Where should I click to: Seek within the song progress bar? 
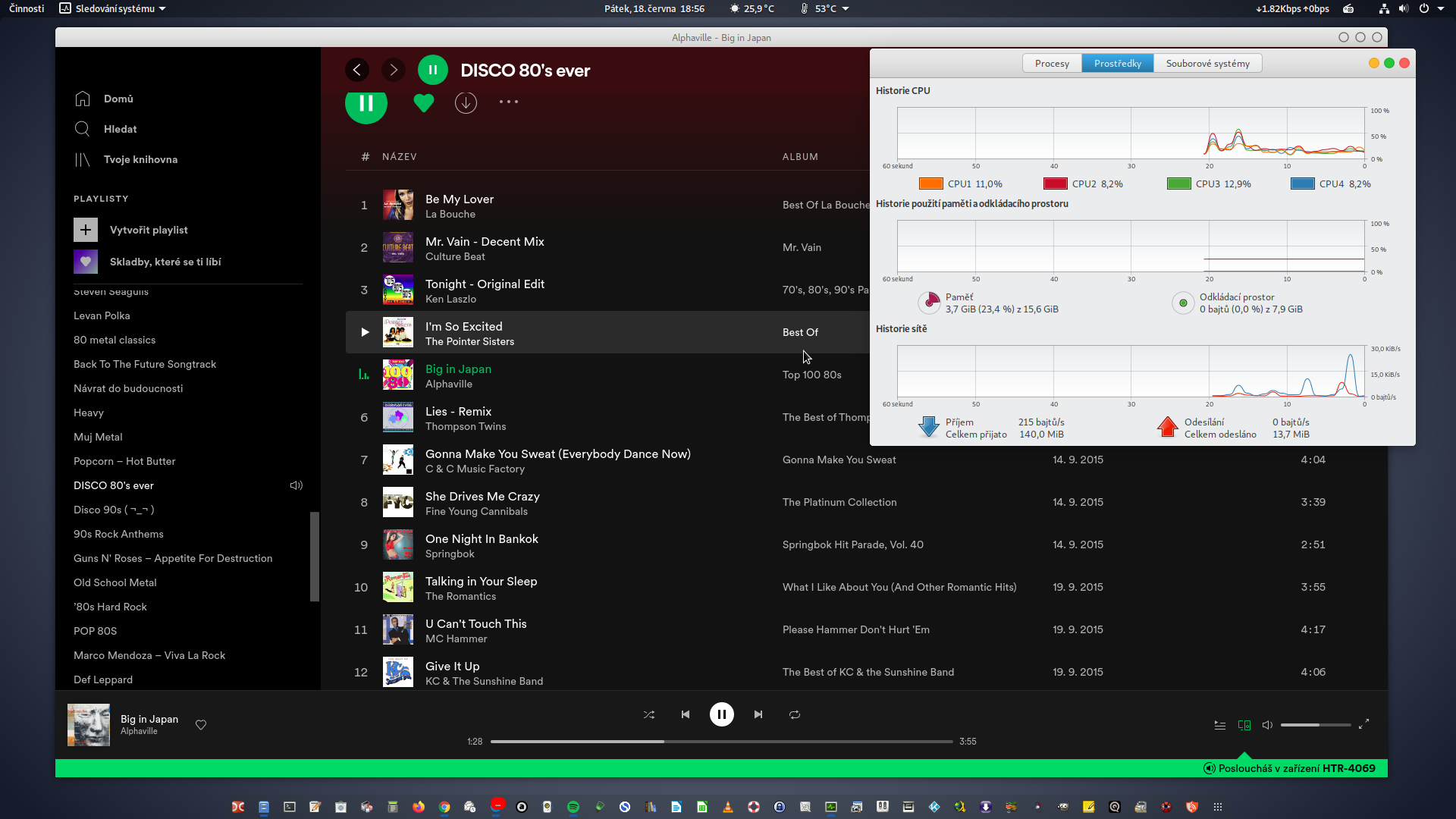coord(722,742)
